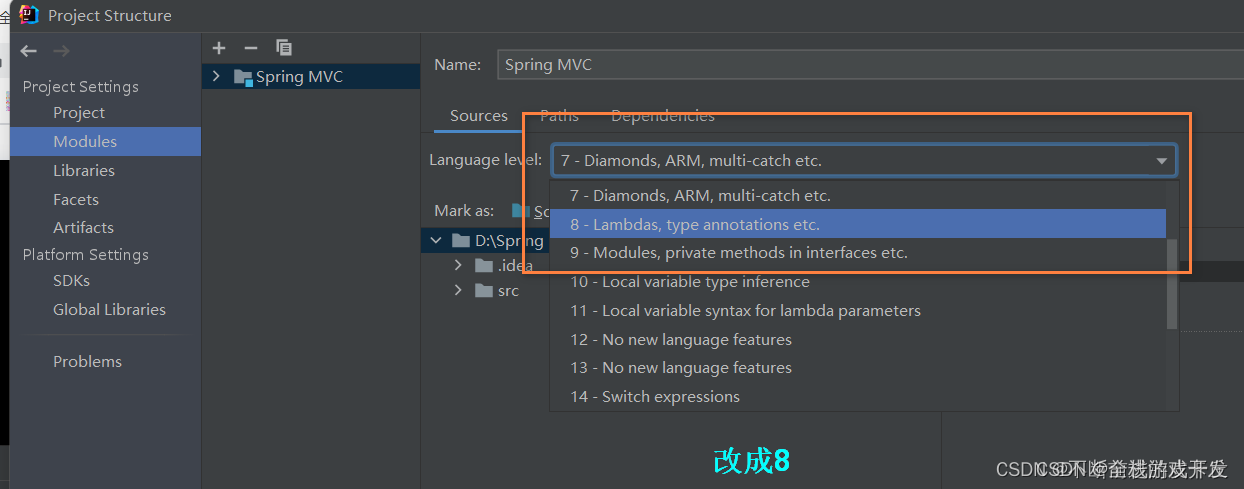Click the dropdown list scrollbar
1244x489 pixels.
pyautogui.click(x=1172, y=284)
